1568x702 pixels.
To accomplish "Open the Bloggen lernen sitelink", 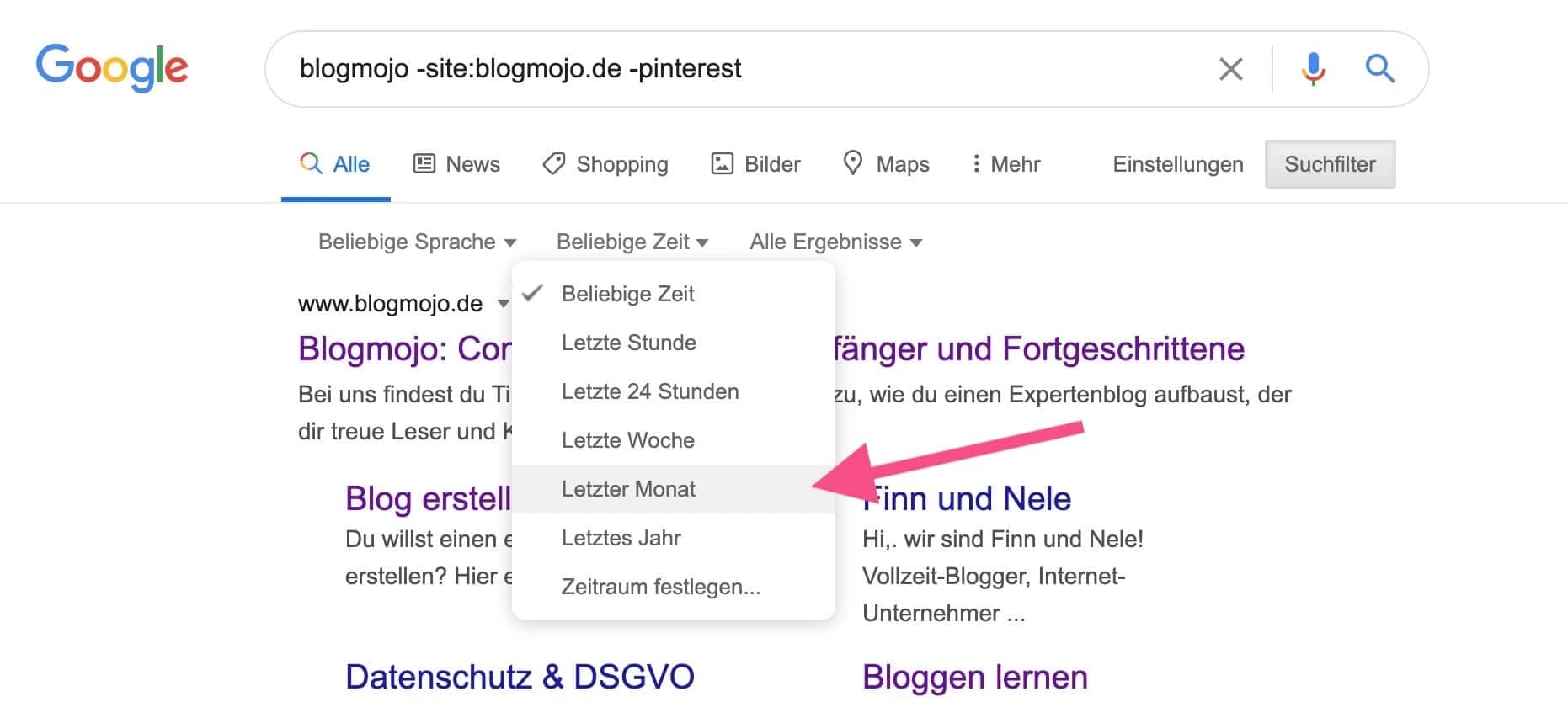I will 974,677.
